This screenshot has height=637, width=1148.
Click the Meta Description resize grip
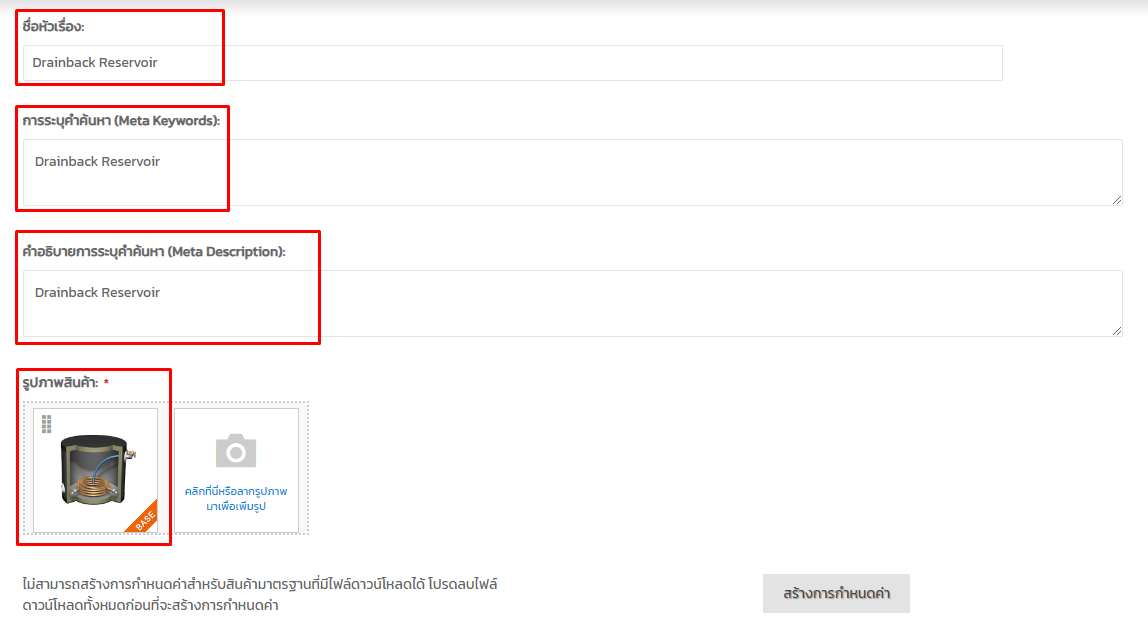tap(1116, 331)
